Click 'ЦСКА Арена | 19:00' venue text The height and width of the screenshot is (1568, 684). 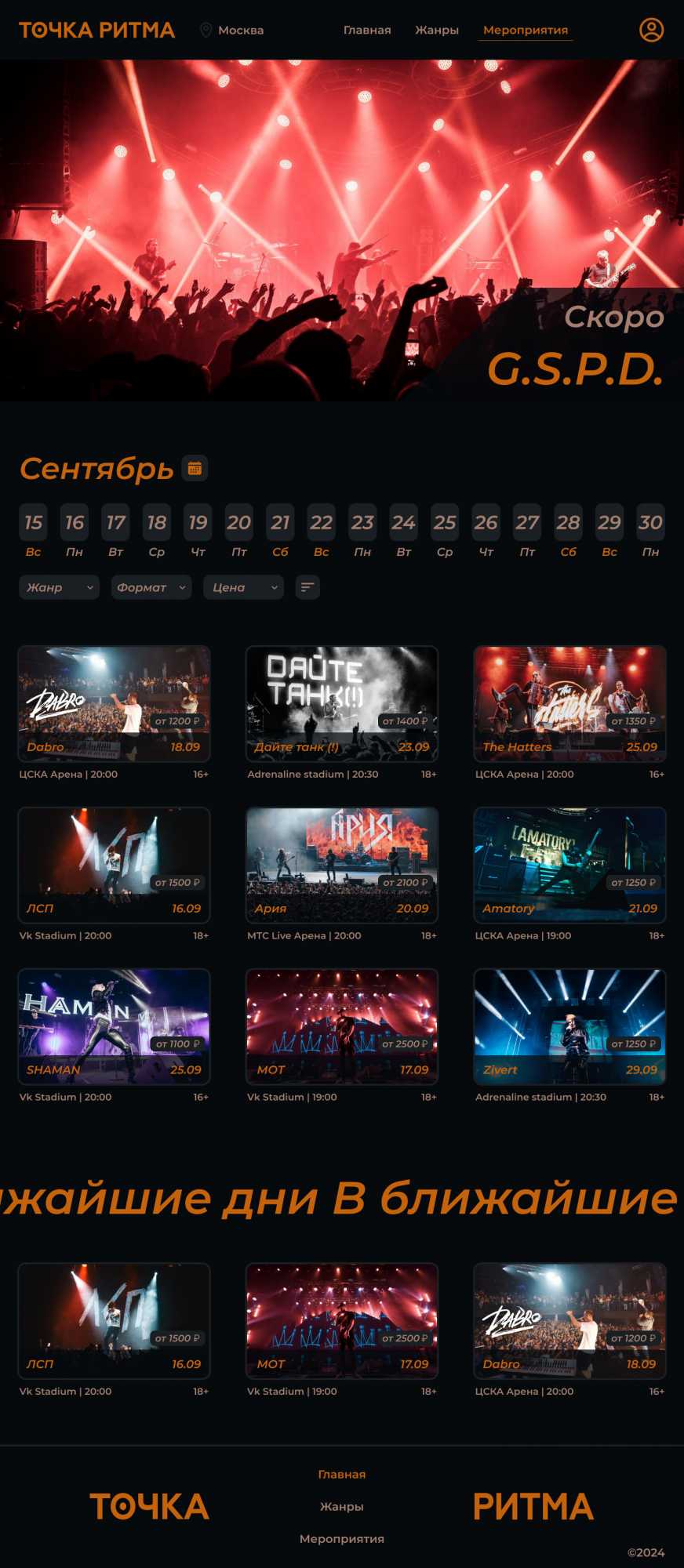[x=523, y=935]
